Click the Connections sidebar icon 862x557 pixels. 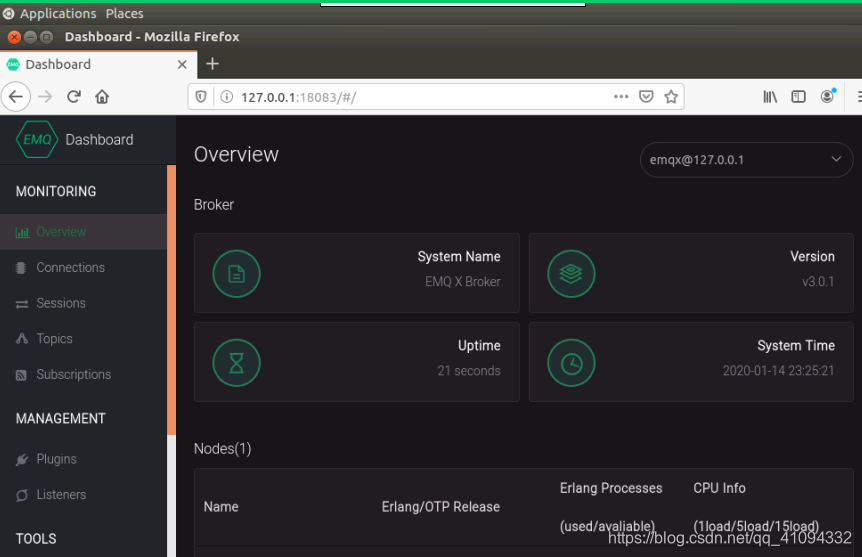click(x=21, y=268)
